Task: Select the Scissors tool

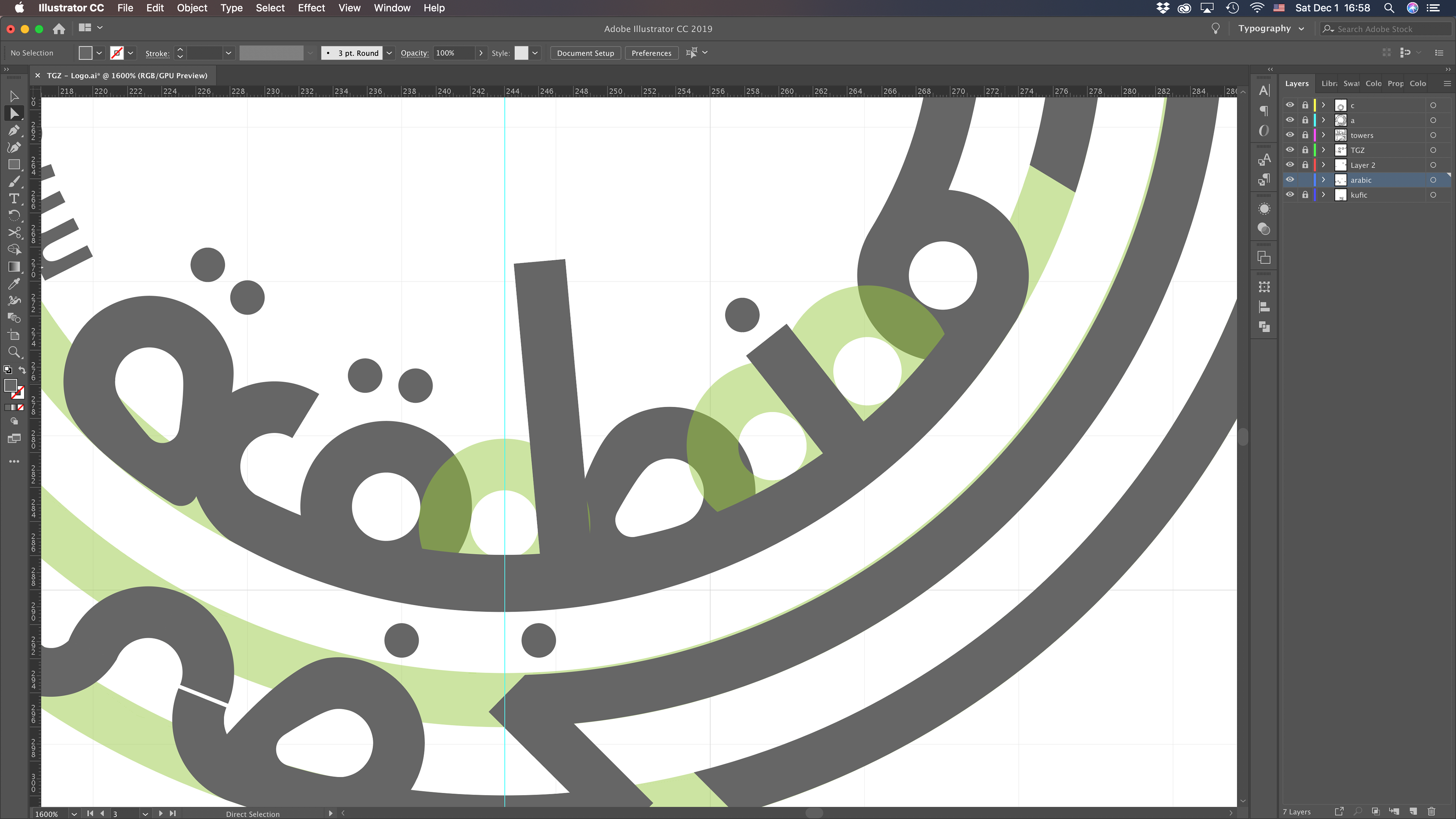Action: (x=14, y=232)
